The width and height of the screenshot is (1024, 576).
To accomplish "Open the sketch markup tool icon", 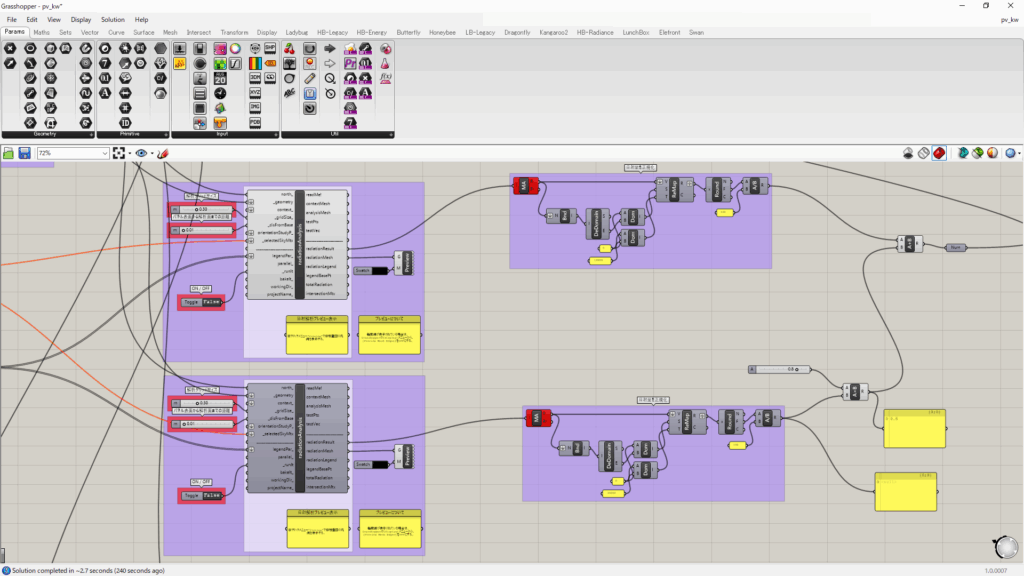I will (163, 153).
